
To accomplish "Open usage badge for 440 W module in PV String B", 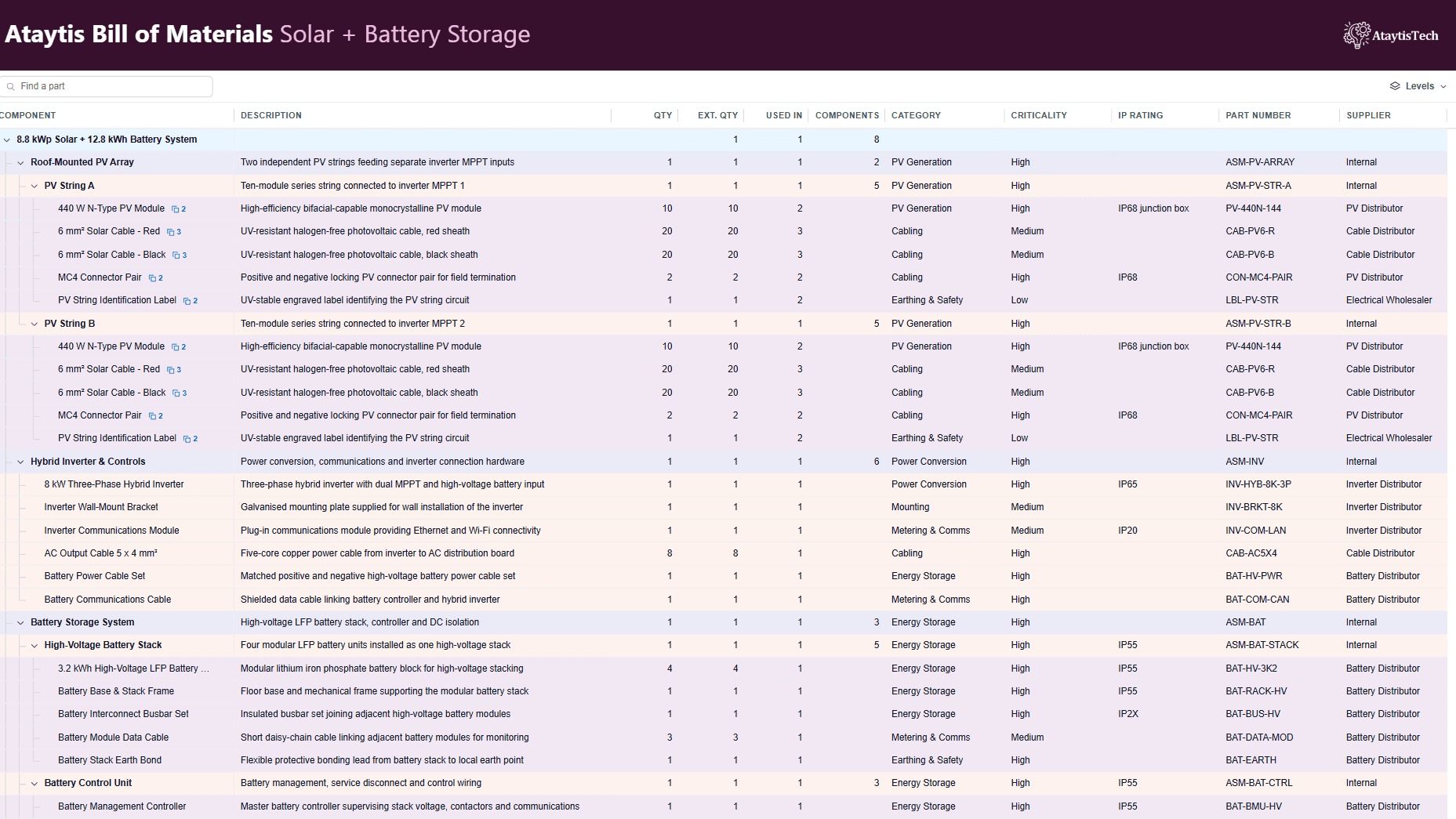I will (x=179, y=347).
